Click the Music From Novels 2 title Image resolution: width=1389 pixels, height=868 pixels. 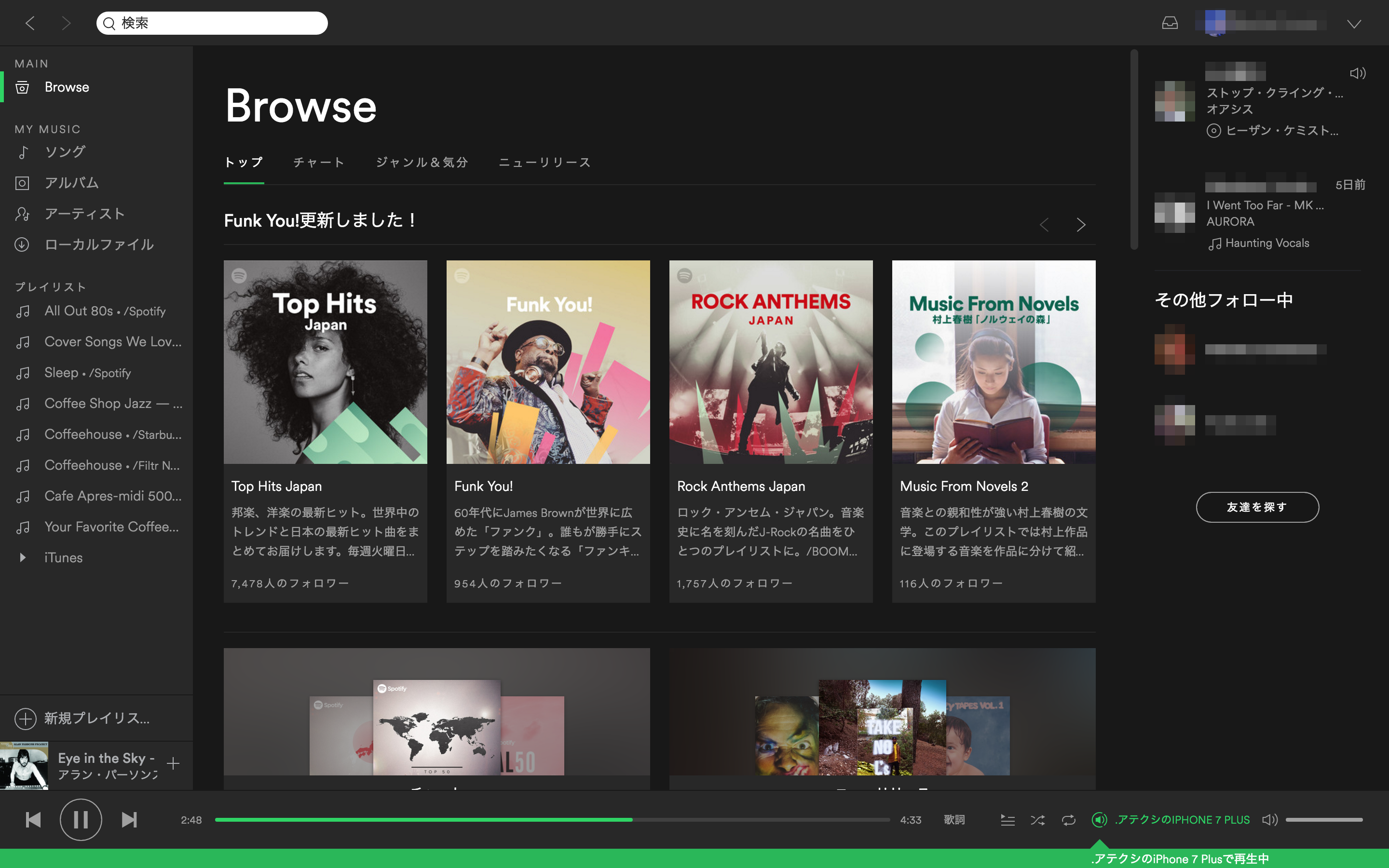click(964, 486)
